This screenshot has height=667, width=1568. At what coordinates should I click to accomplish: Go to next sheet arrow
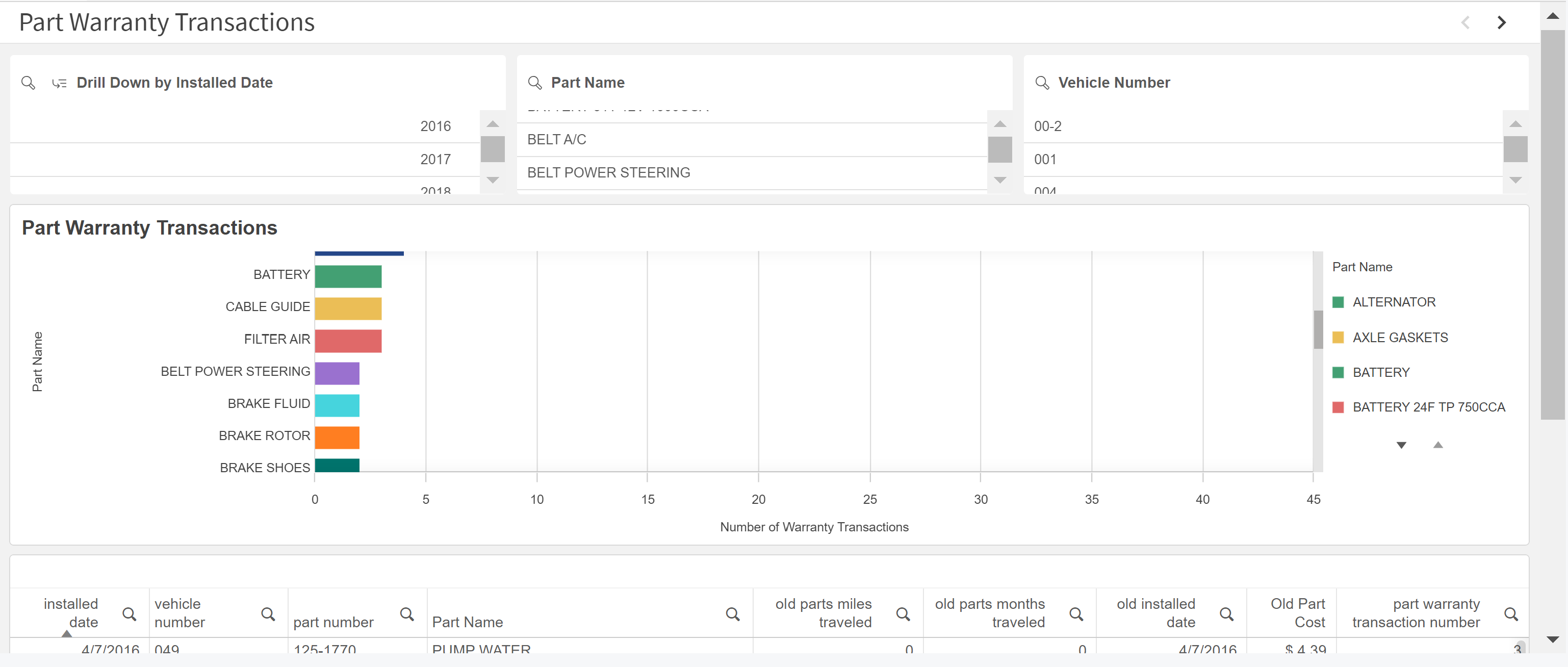pyautogui.click(x=1501, y=22)
